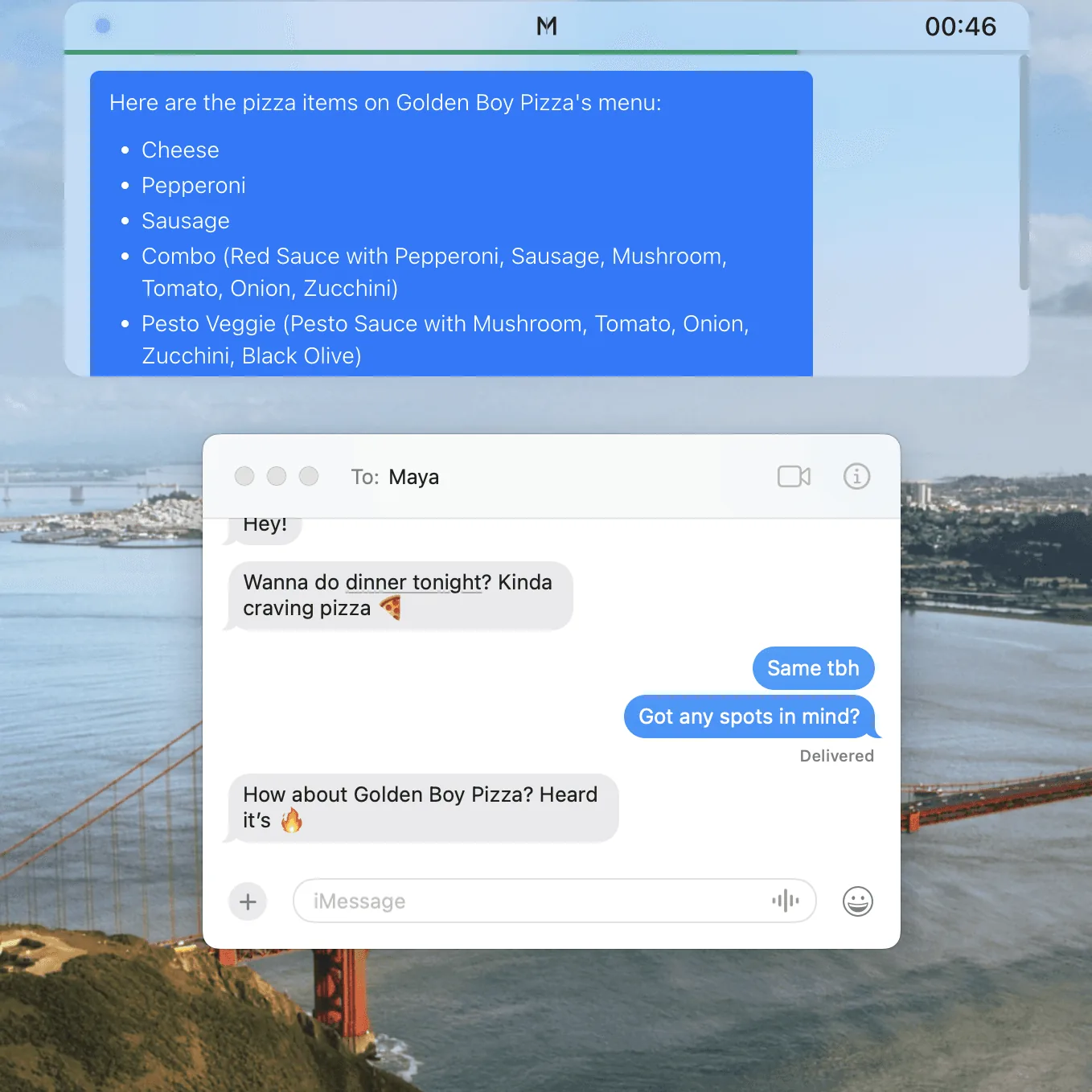Record an audio message

tap(785, 901)
